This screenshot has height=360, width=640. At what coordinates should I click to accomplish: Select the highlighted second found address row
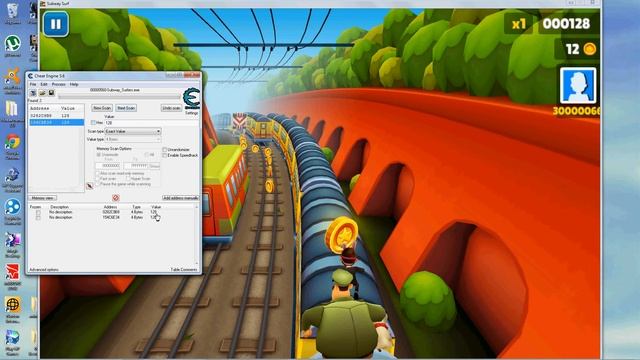coord(56,122)
